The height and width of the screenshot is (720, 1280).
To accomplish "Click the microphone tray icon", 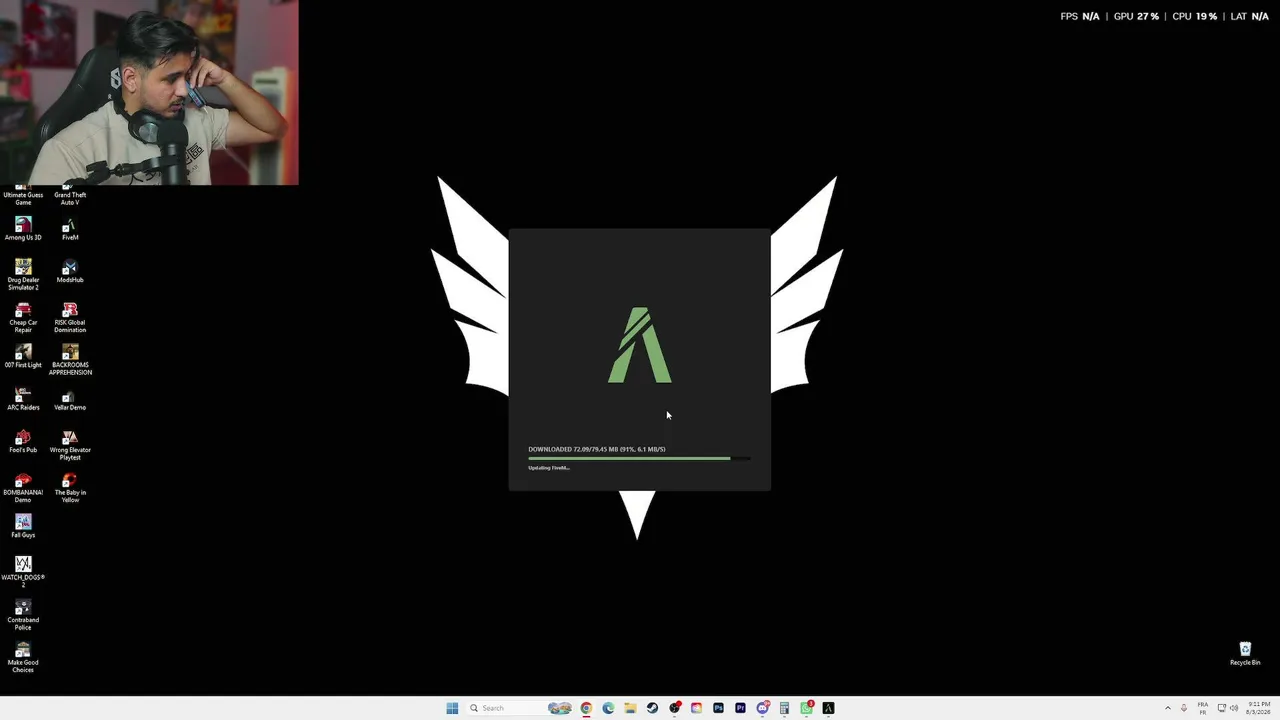I will point(1184,708).
